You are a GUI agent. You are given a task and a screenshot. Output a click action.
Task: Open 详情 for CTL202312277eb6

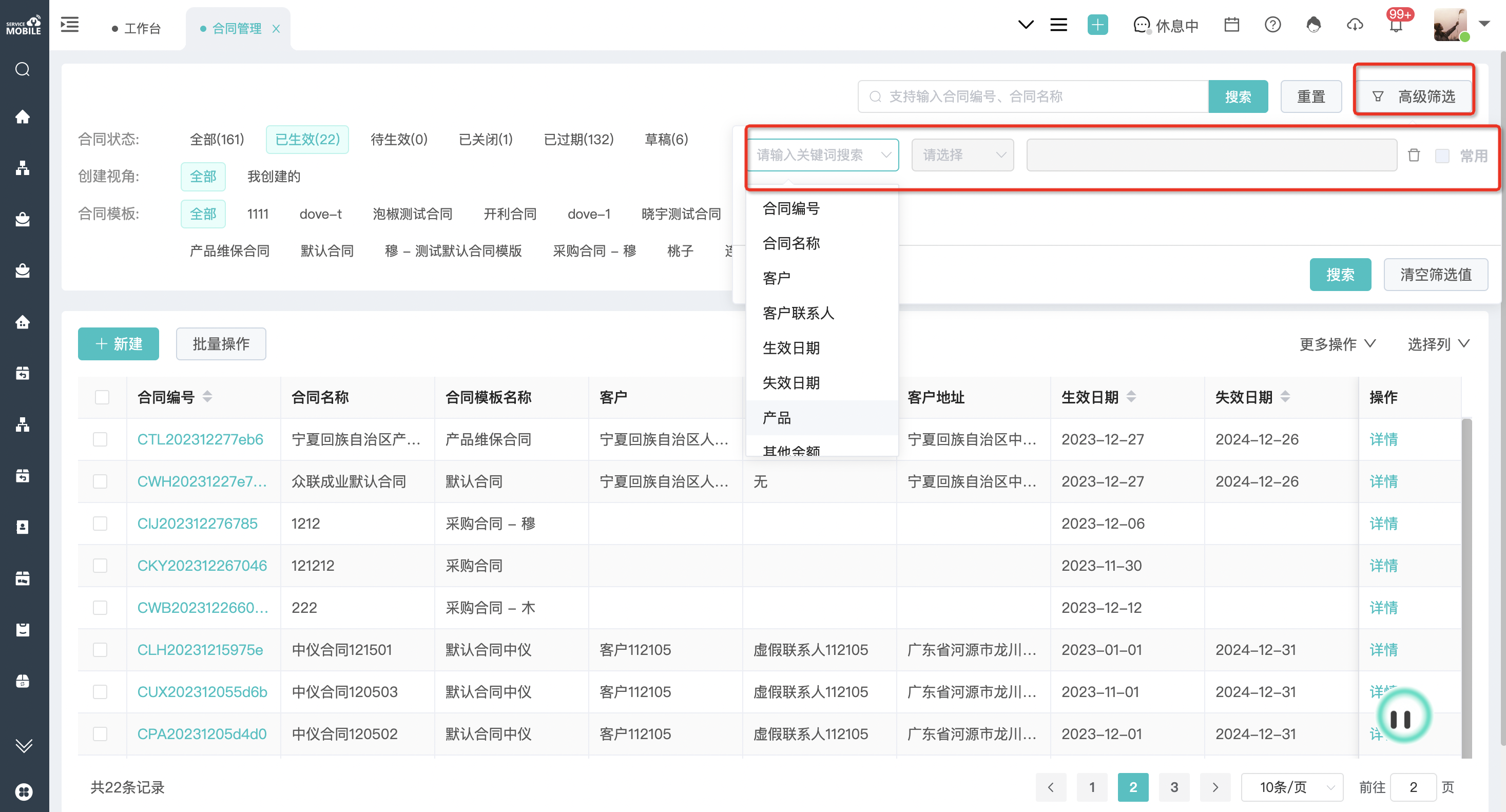click(1383, 439)
